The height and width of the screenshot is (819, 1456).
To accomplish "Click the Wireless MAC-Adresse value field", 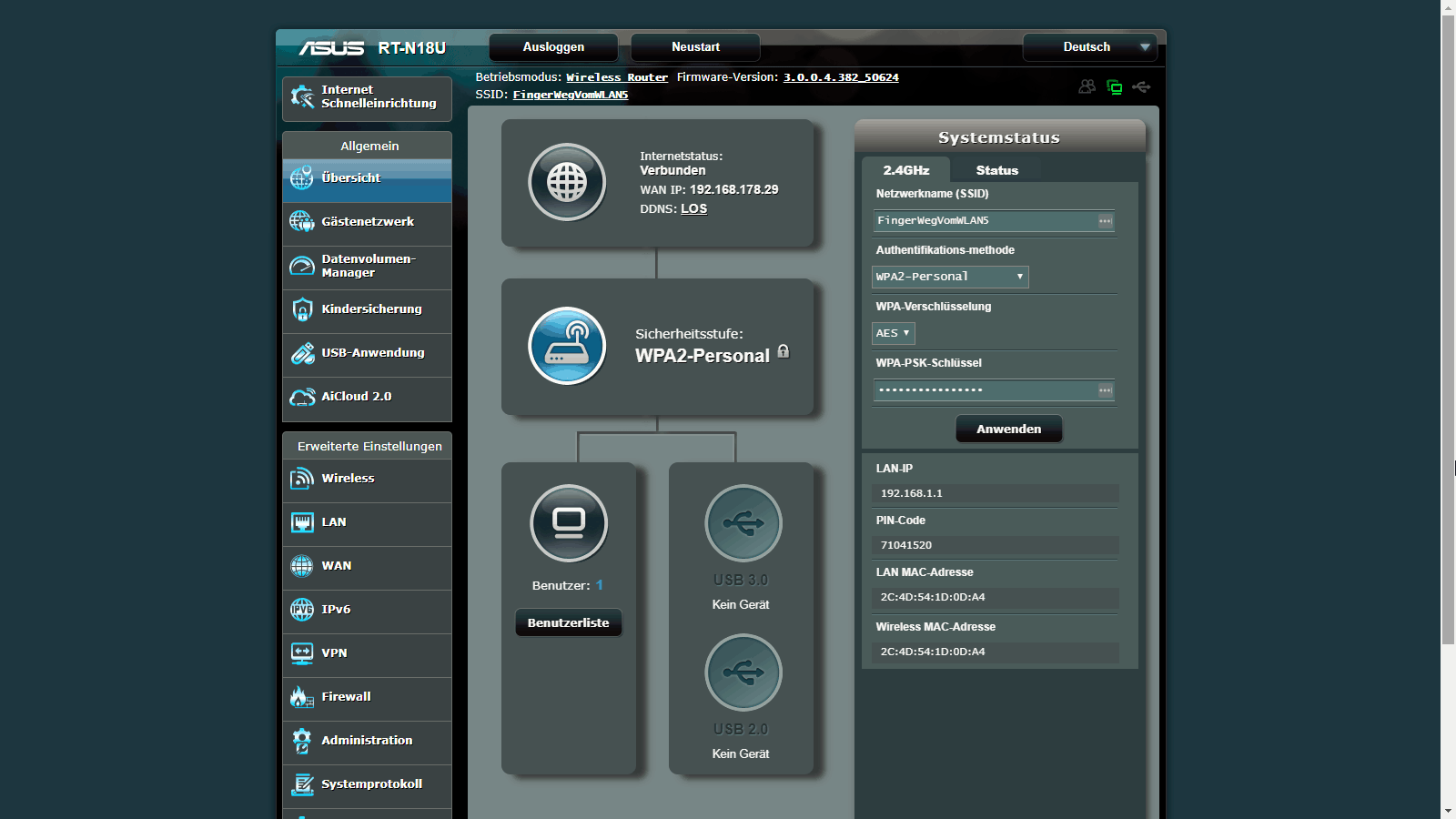I will coord(996,652).
